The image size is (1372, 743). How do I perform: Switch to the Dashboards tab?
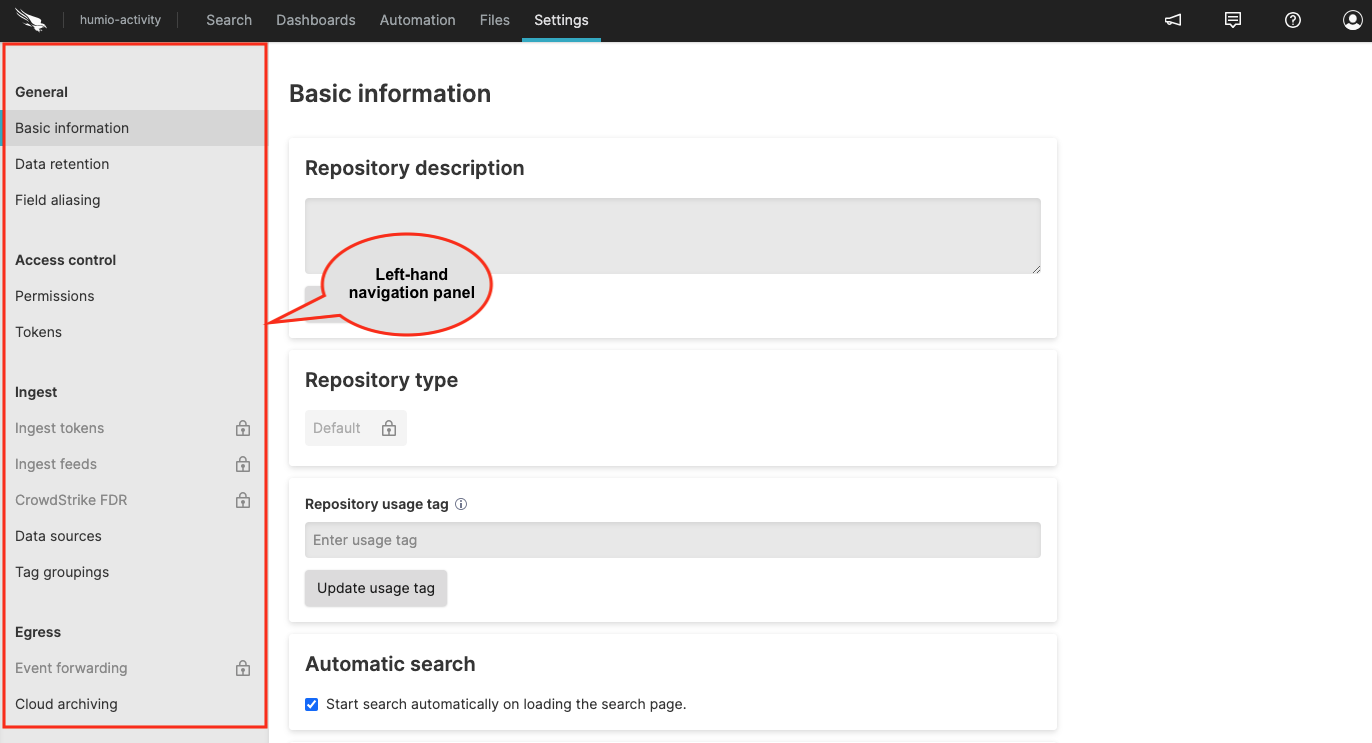coord(315,20)
